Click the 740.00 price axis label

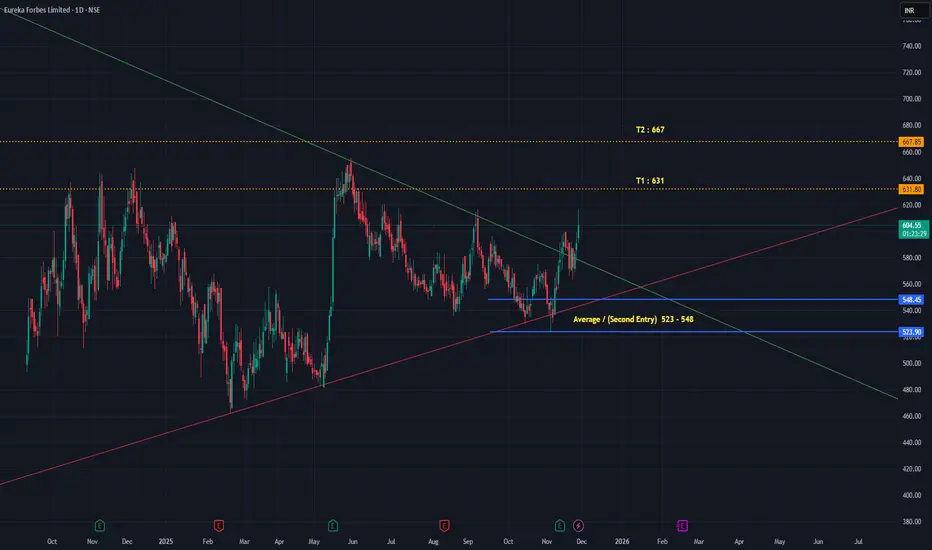coord(911,46)
